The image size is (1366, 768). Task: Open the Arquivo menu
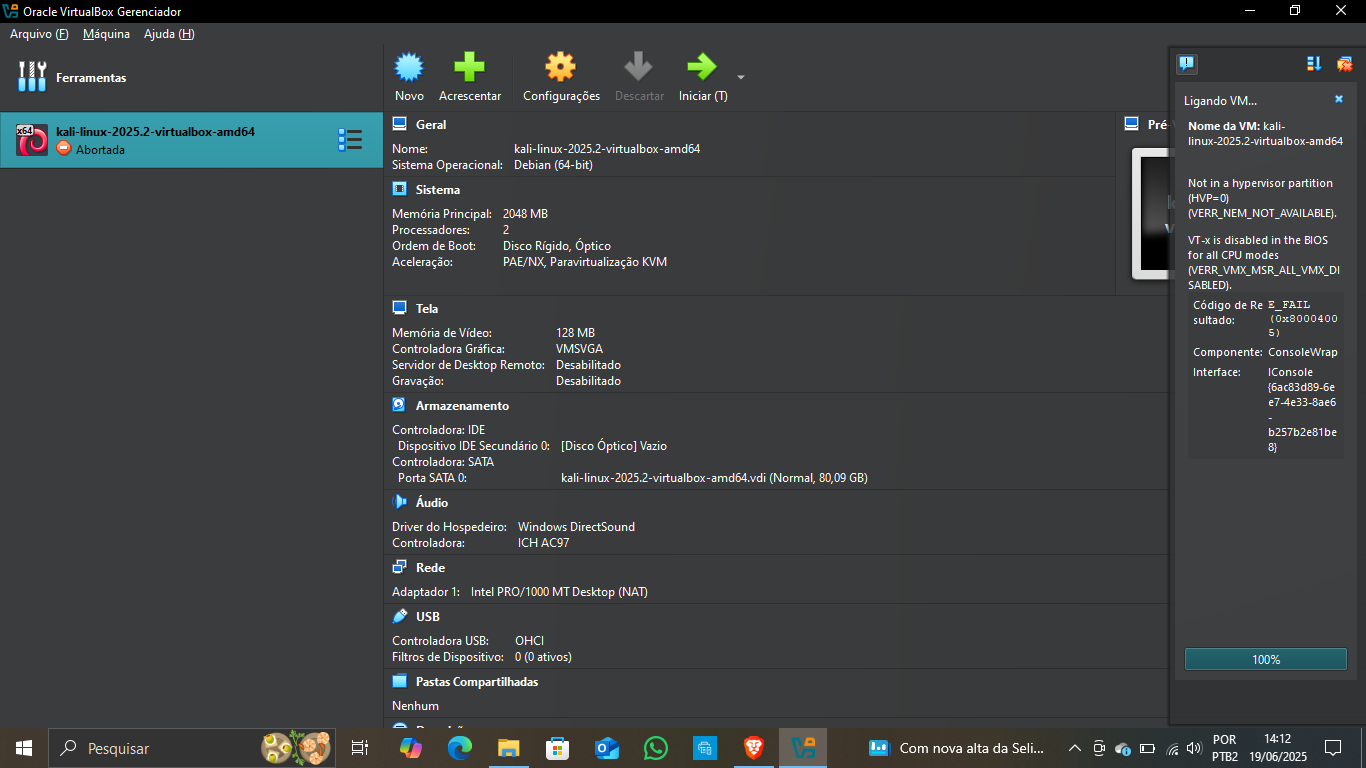39,34
